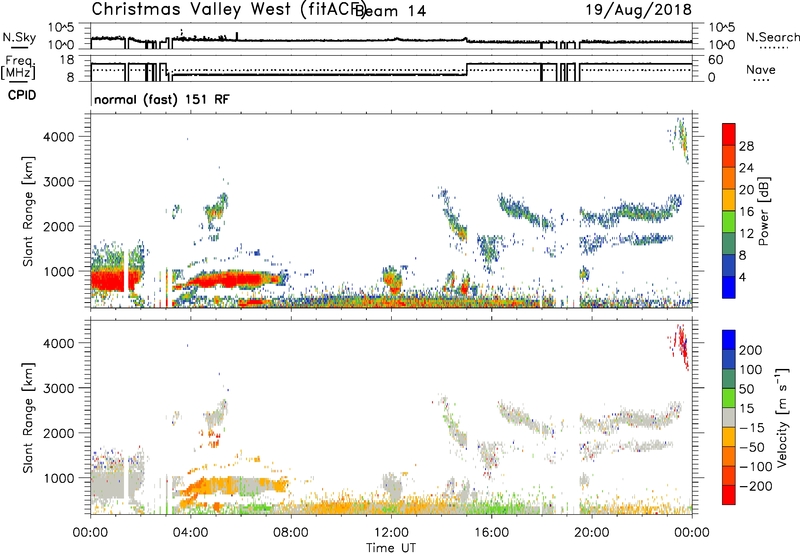Click the "Nave" legend label

(761, 70)
